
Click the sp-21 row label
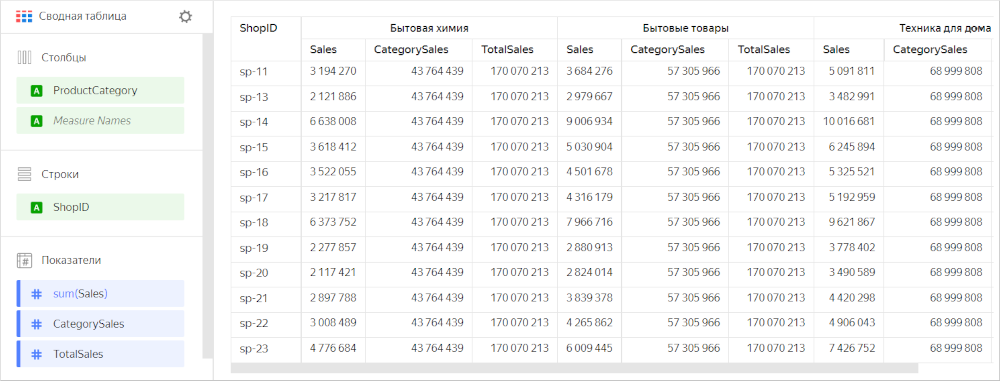[x=253, y=299]
